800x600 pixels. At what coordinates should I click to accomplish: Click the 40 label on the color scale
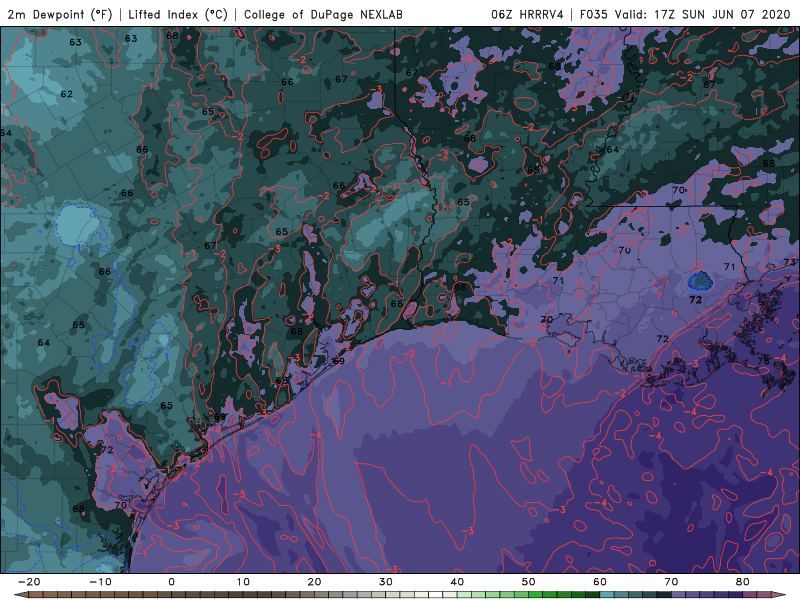click(x=457, y=582)
